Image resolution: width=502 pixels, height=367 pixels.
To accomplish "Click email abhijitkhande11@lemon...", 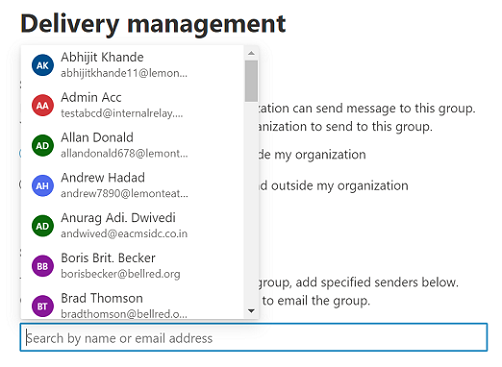I will click(x=124, y=73).
